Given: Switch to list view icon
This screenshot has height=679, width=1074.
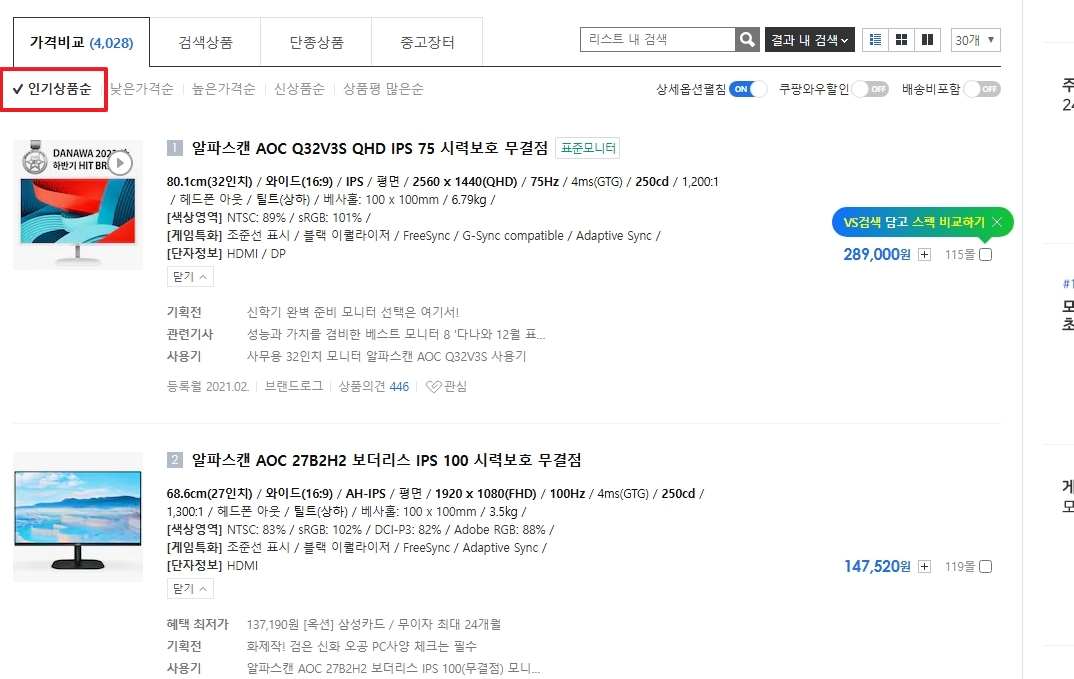Looking at the screenshot, I should tap(875, 40).
